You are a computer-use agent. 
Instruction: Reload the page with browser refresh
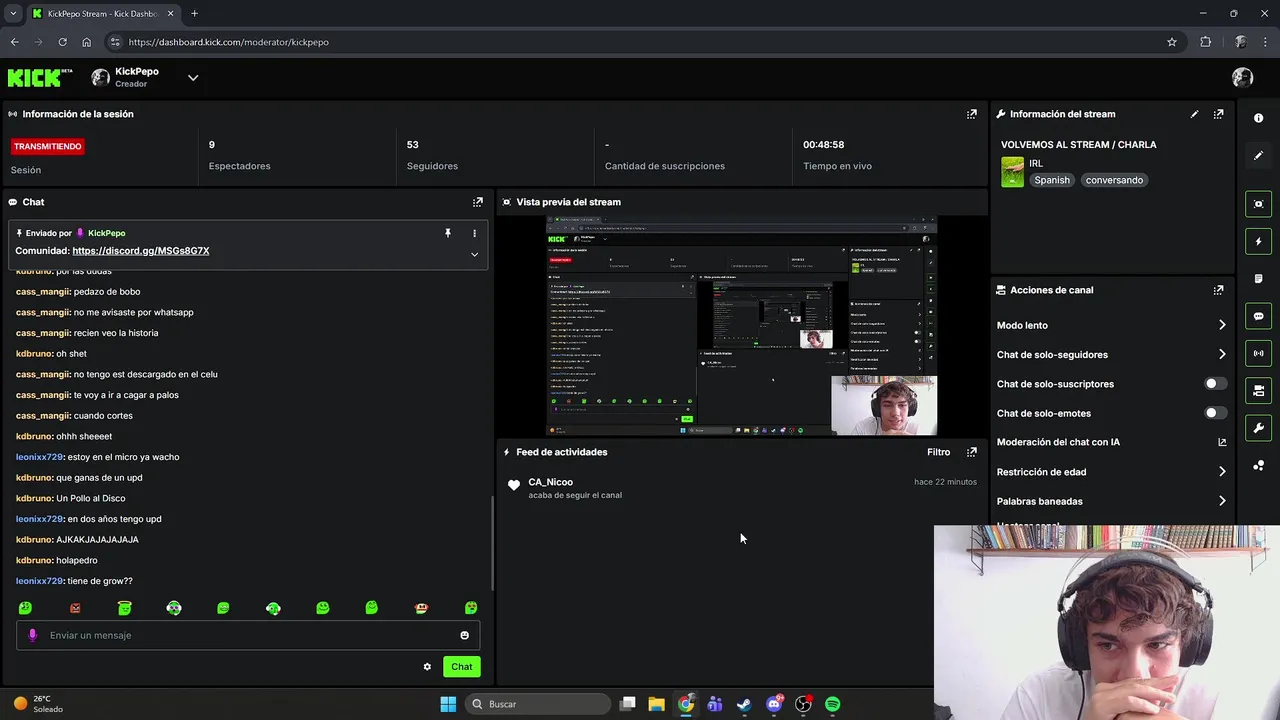(62, 42)
